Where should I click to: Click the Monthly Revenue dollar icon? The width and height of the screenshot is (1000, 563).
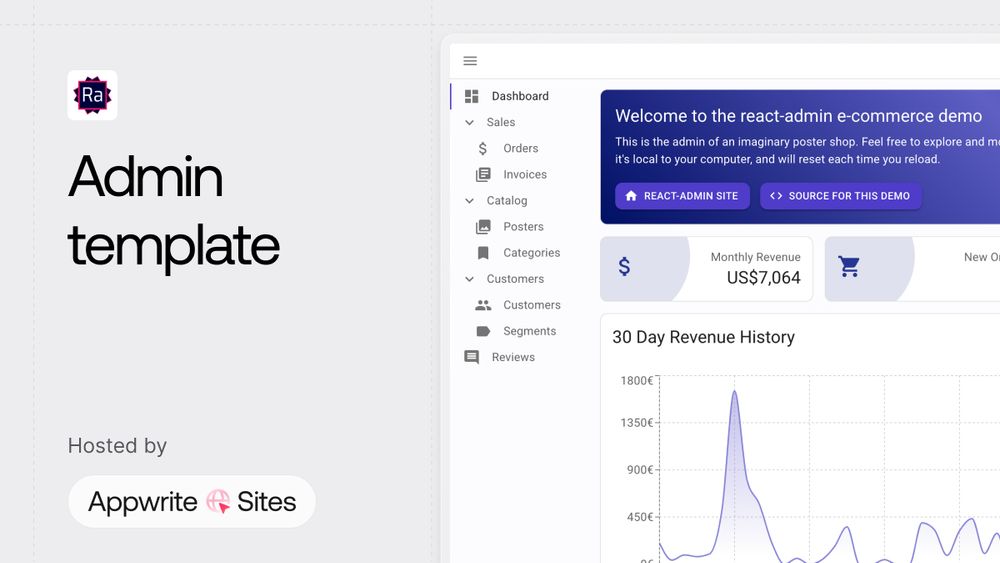click(624, 267)
